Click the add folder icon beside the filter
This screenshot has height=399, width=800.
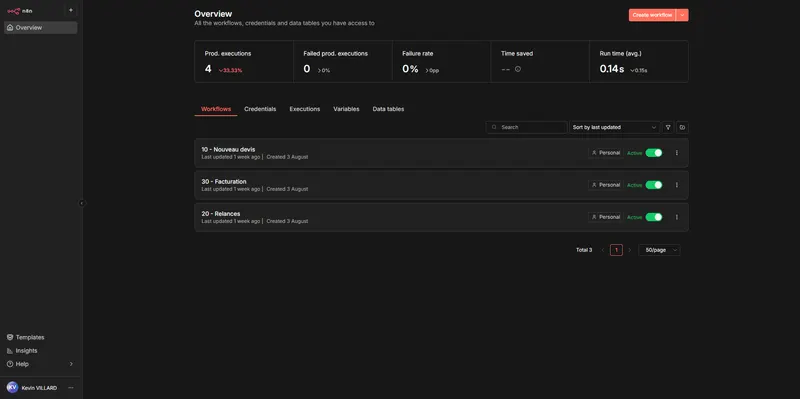pyautogui.click(x=683, y=128)
